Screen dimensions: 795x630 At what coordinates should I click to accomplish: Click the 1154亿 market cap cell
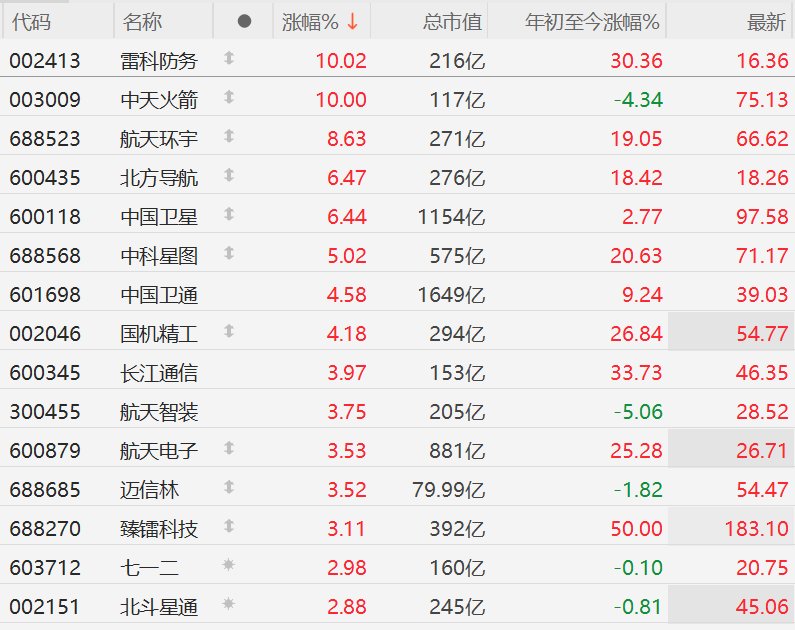[x=451, y=217]
